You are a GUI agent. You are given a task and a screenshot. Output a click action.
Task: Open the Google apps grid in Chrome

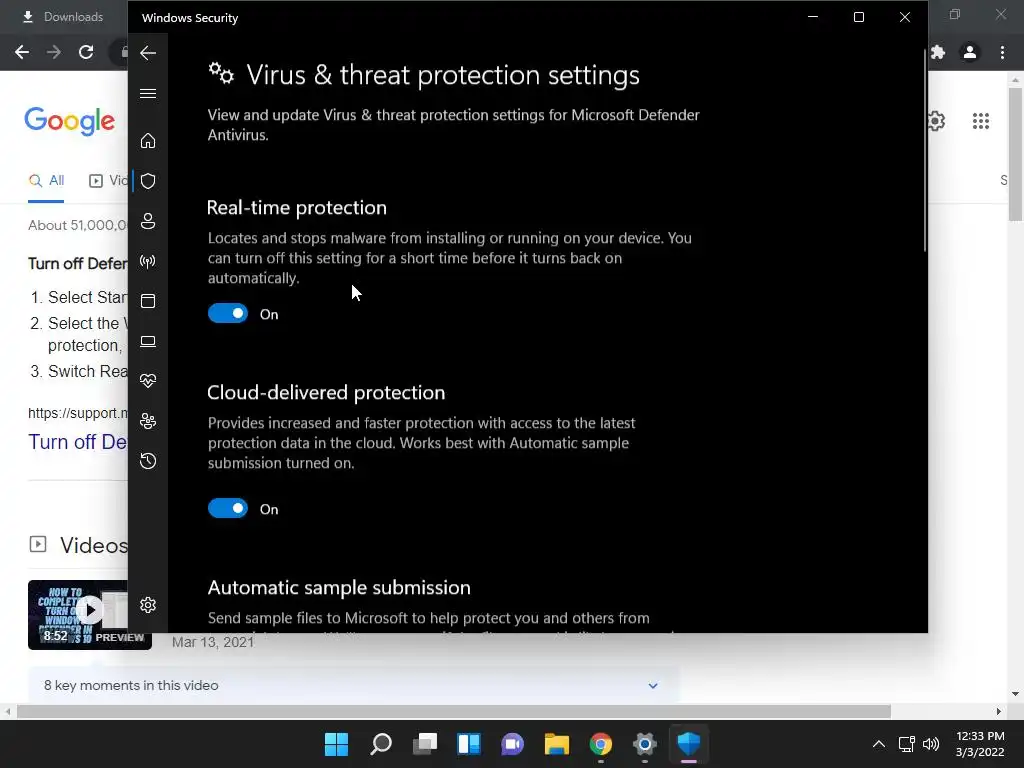point(981,121)
